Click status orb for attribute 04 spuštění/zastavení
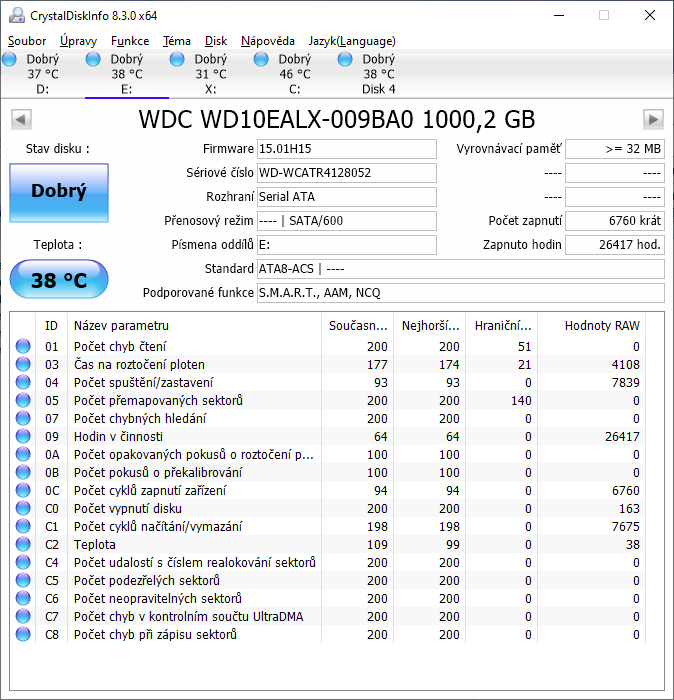 (x=23, y=383)
